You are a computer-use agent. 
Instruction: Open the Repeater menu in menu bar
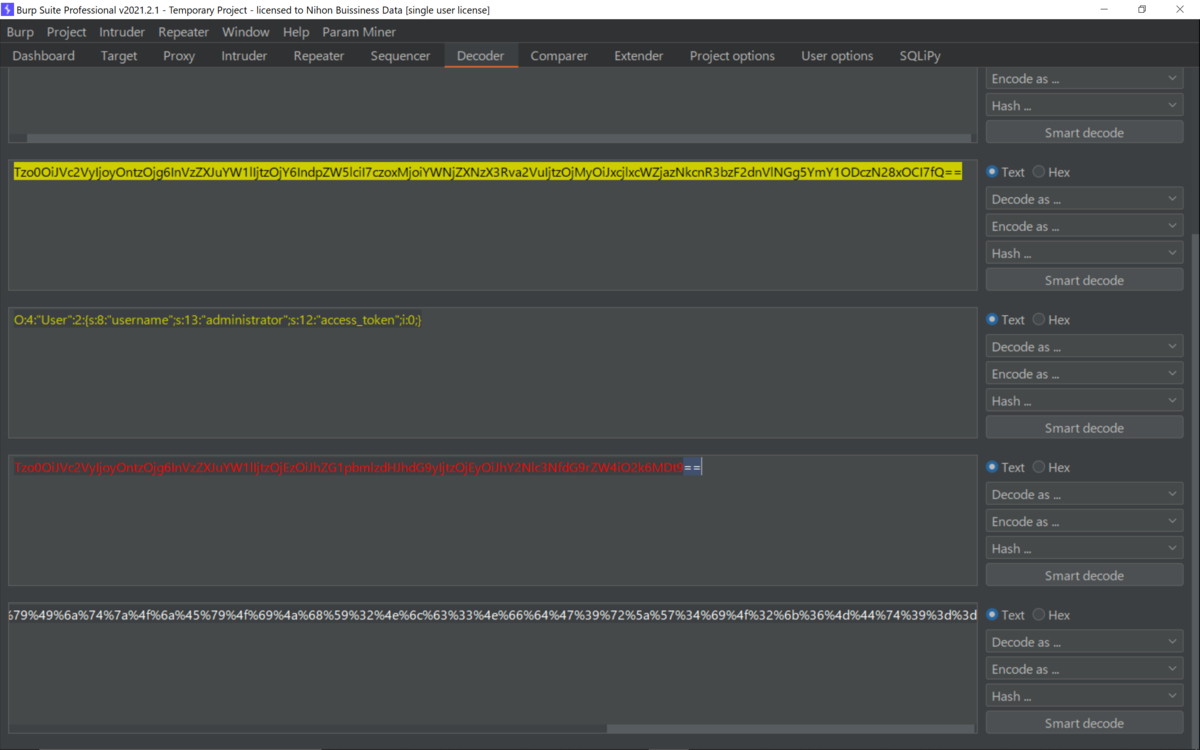click(x=184, y=32)
